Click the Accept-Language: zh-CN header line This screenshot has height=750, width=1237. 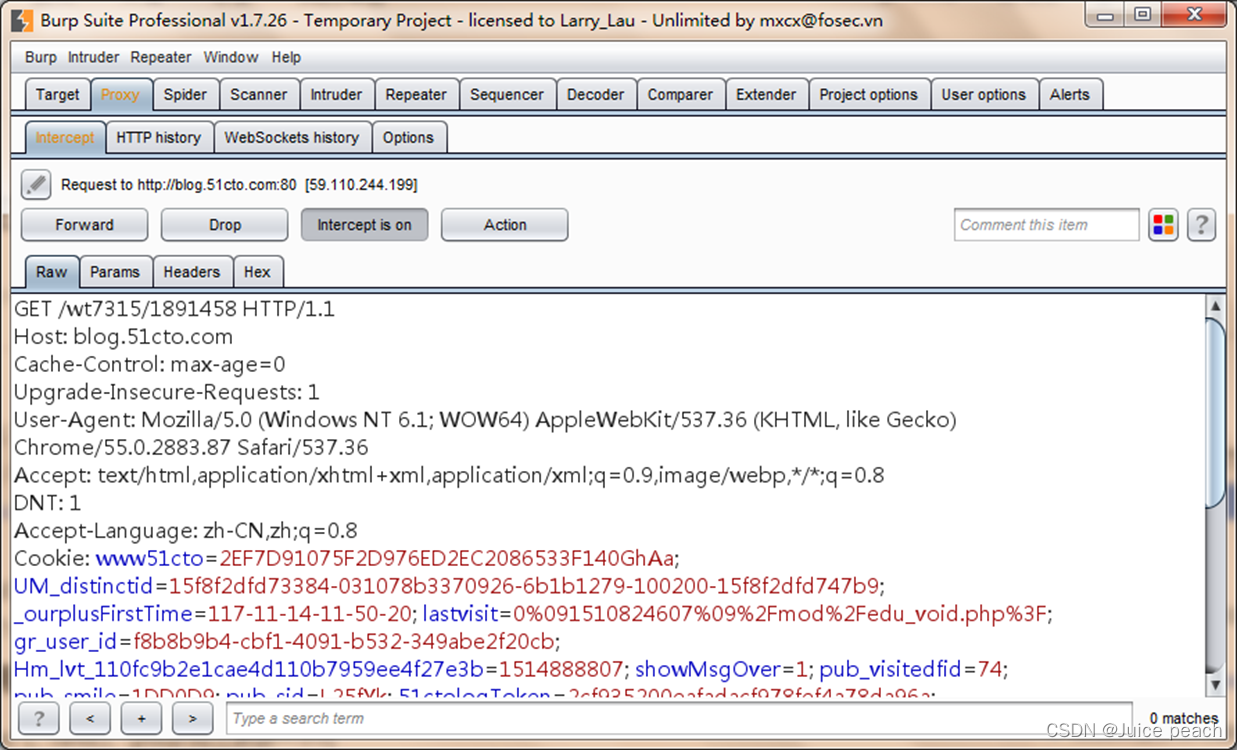pyautogui.click(x=185, y=530)
